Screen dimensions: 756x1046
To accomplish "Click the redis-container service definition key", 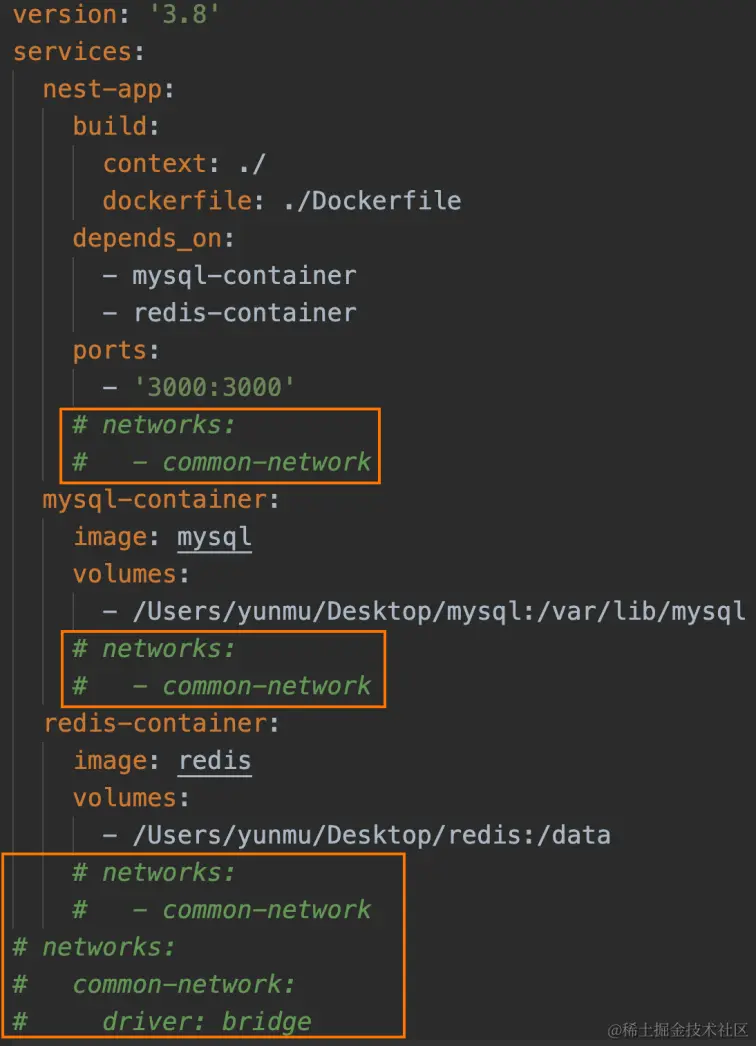I will click(x=155, y=724).
